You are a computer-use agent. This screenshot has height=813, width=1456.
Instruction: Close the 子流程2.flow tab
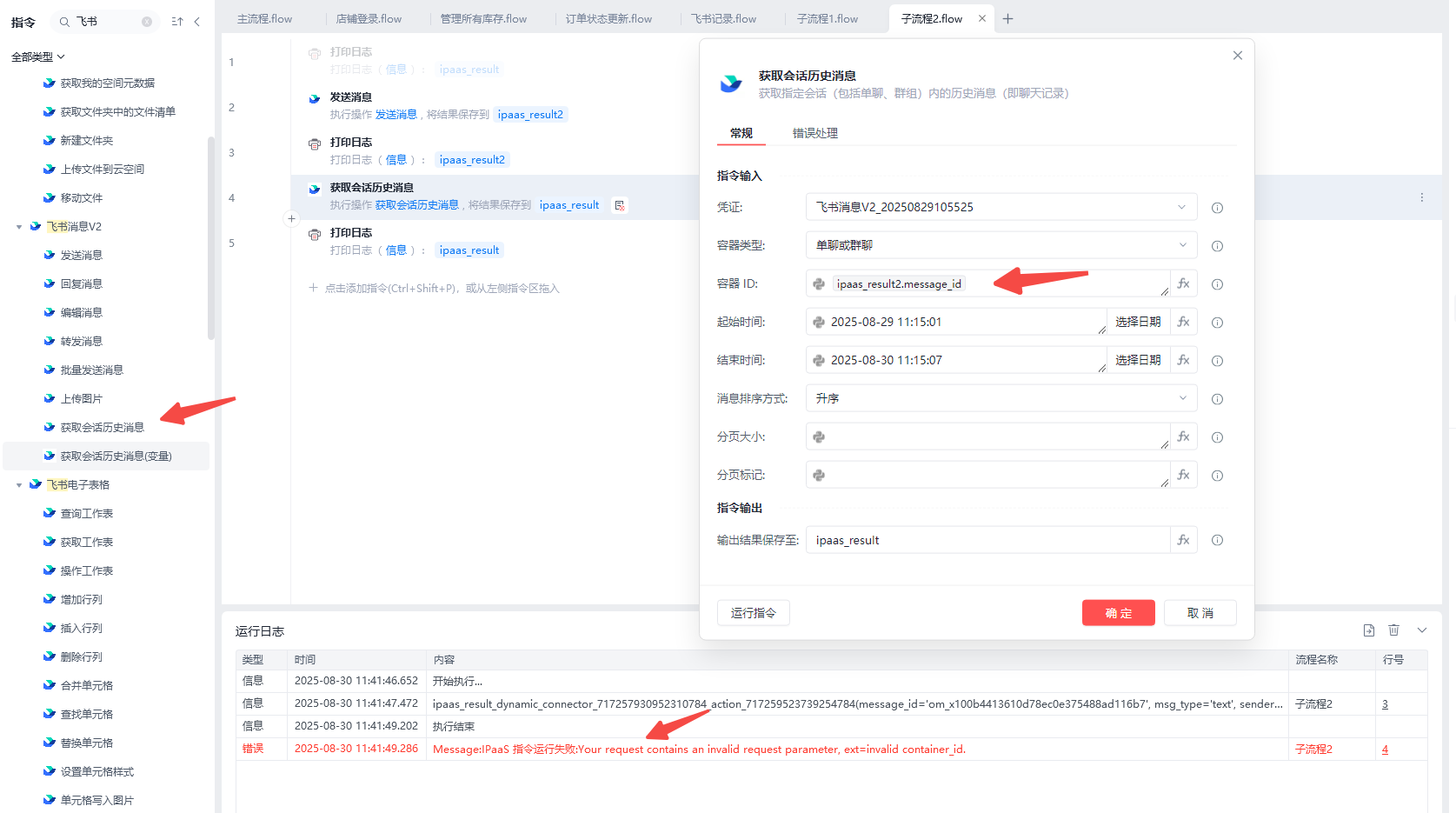[x=982, y=18]
